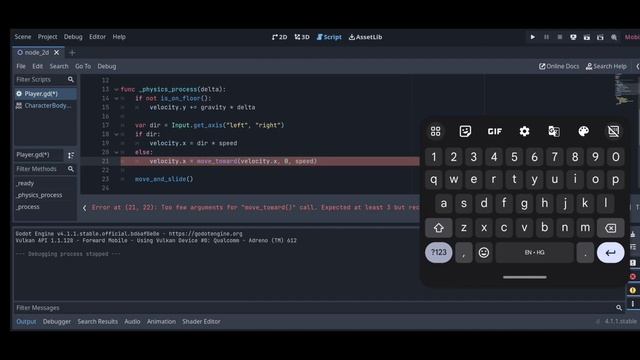The height and width of the screenshot is (360, 640).
Task: Open the Shader Editor bottom tab
Action: tap(201, 322)
